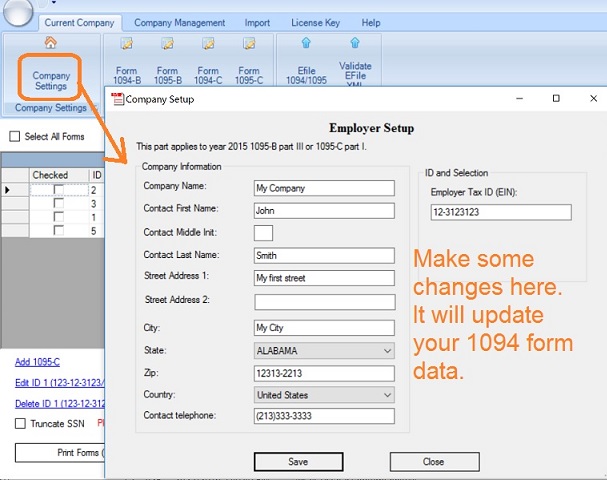
Task: Enable the Select All Forms checkbox
Action: [x=15, y=137]
